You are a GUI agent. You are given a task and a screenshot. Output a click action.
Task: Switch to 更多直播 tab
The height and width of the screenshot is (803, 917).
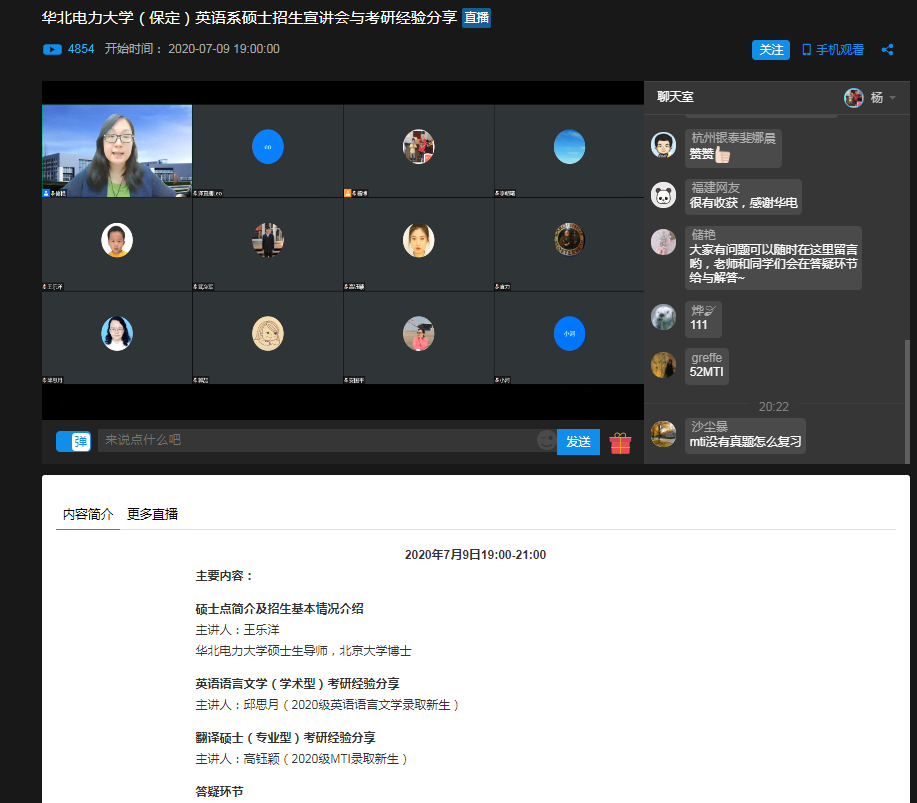[x=152, y=514]
